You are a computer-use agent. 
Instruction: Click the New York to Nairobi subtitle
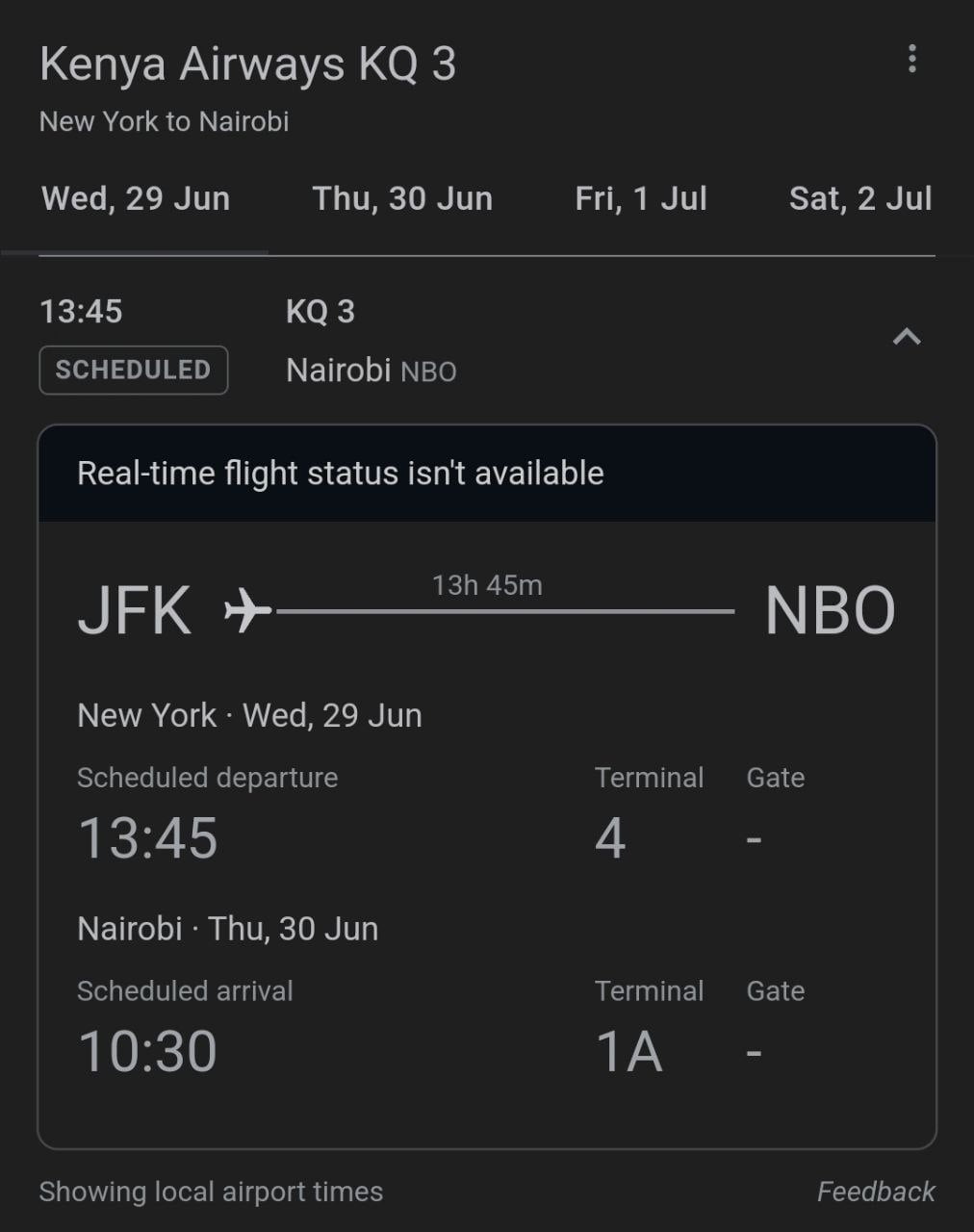[164, 122]
